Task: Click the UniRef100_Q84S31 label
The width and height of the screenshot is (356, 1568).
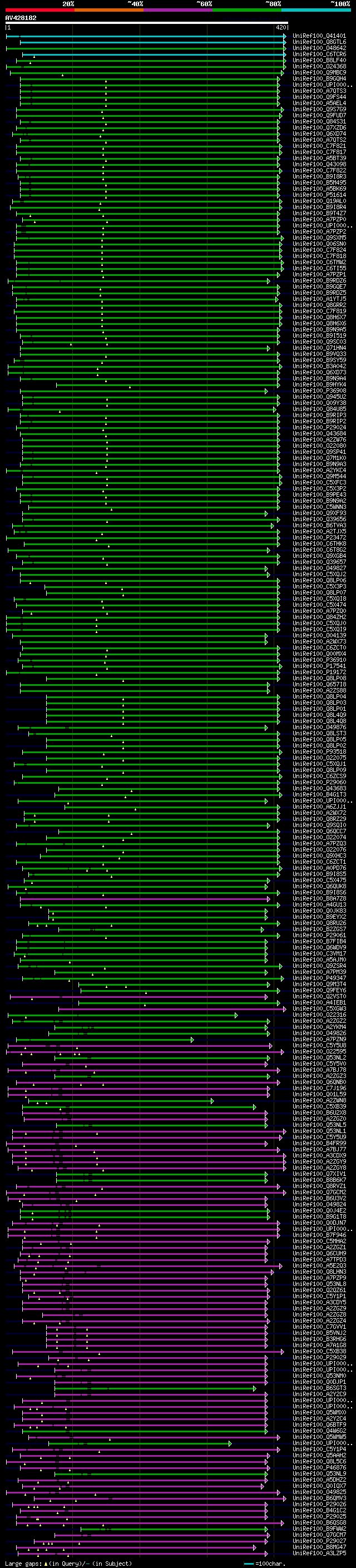Action: [x=319, y=121]
